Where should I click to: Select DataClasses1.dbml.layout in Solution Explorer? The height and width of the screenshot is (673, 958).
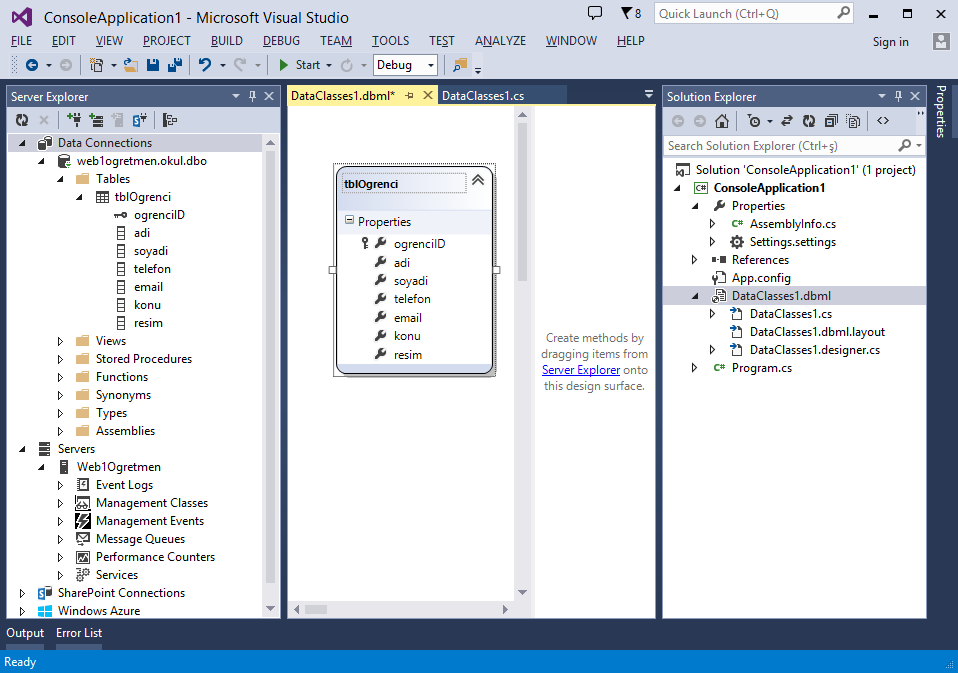point(817,332)
